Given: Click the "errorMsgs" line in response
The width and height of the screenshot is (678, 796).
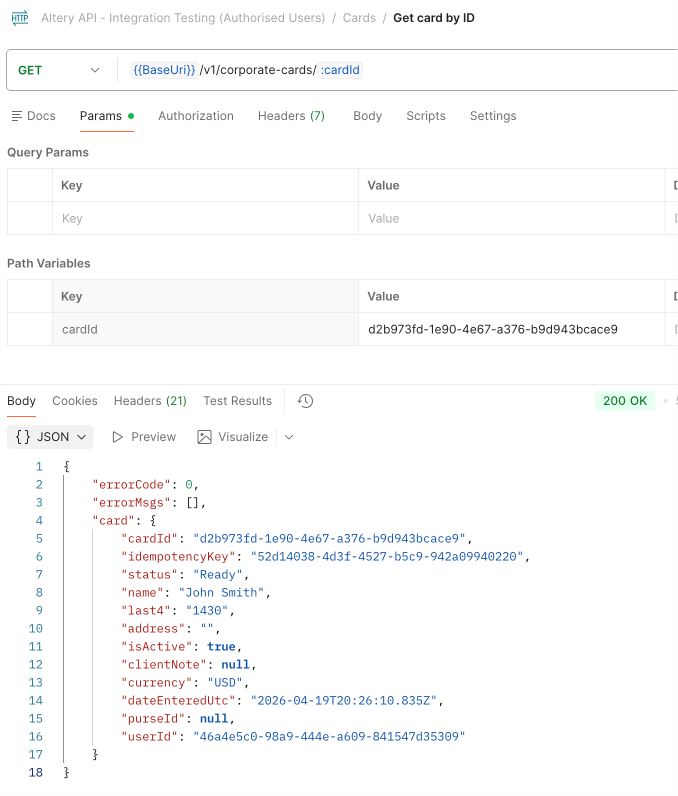Looking at the screenshot, I should click(x=149, y=503).
